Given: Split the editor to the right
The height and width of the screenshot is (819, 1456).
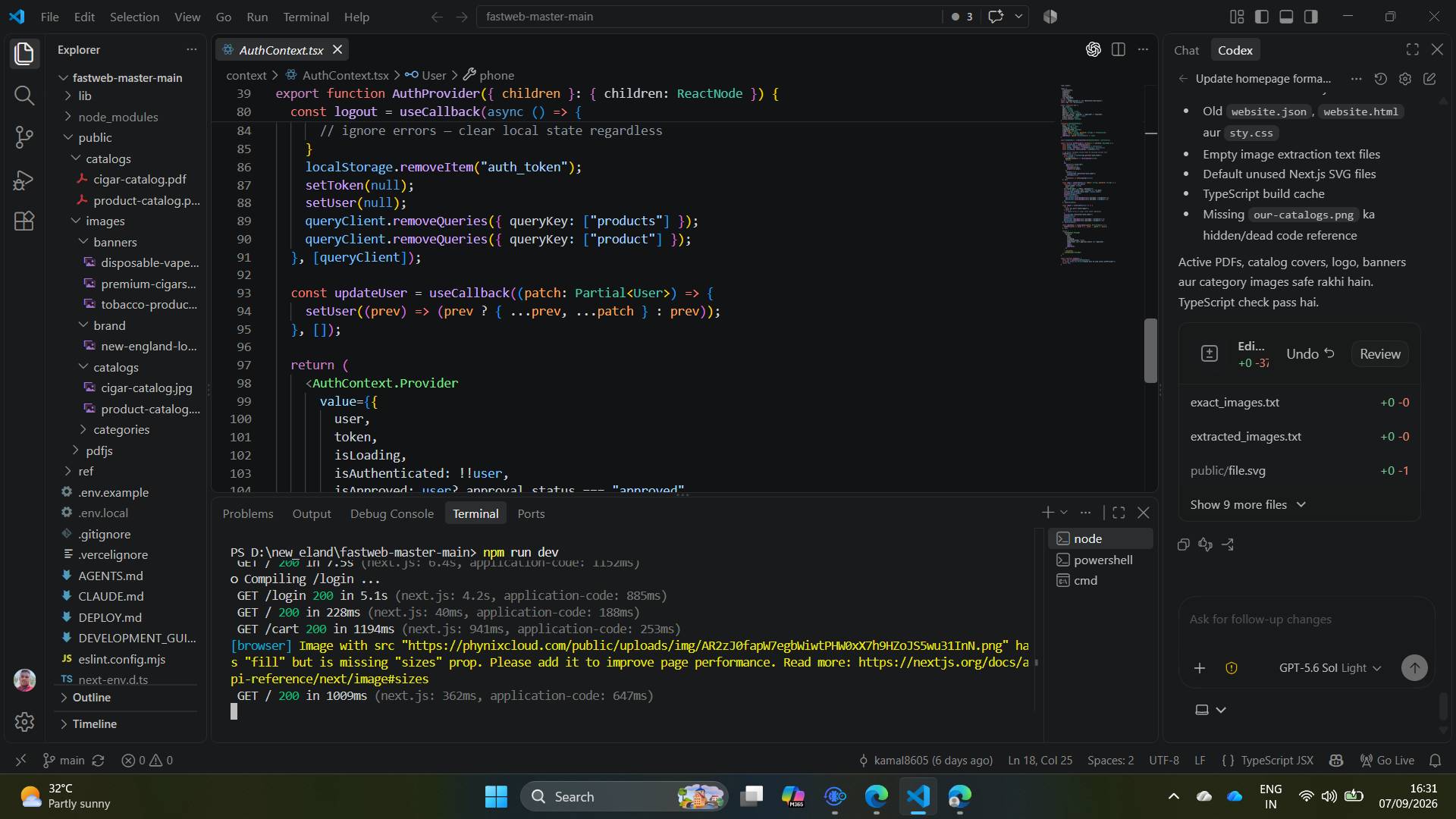Looking at the screenshot, I should click(1118, 50).
